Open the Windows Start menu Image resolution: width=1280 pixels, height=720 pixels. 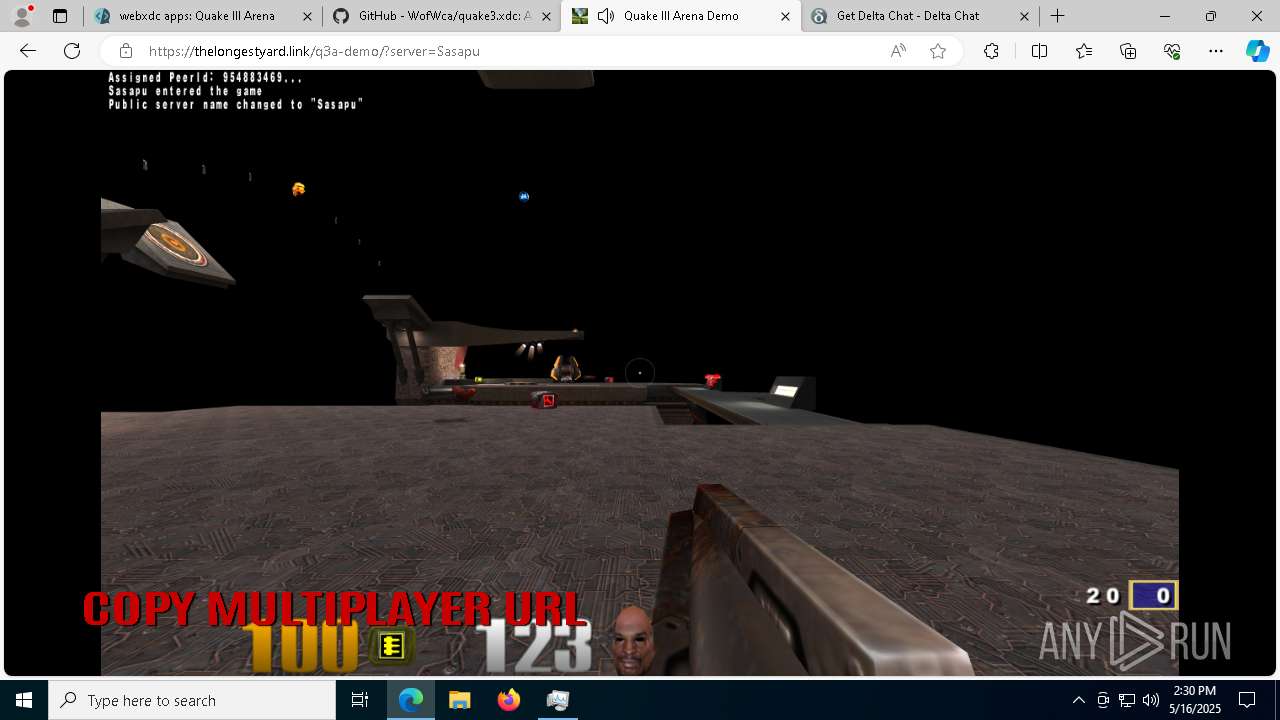click(x=24, y=700)
